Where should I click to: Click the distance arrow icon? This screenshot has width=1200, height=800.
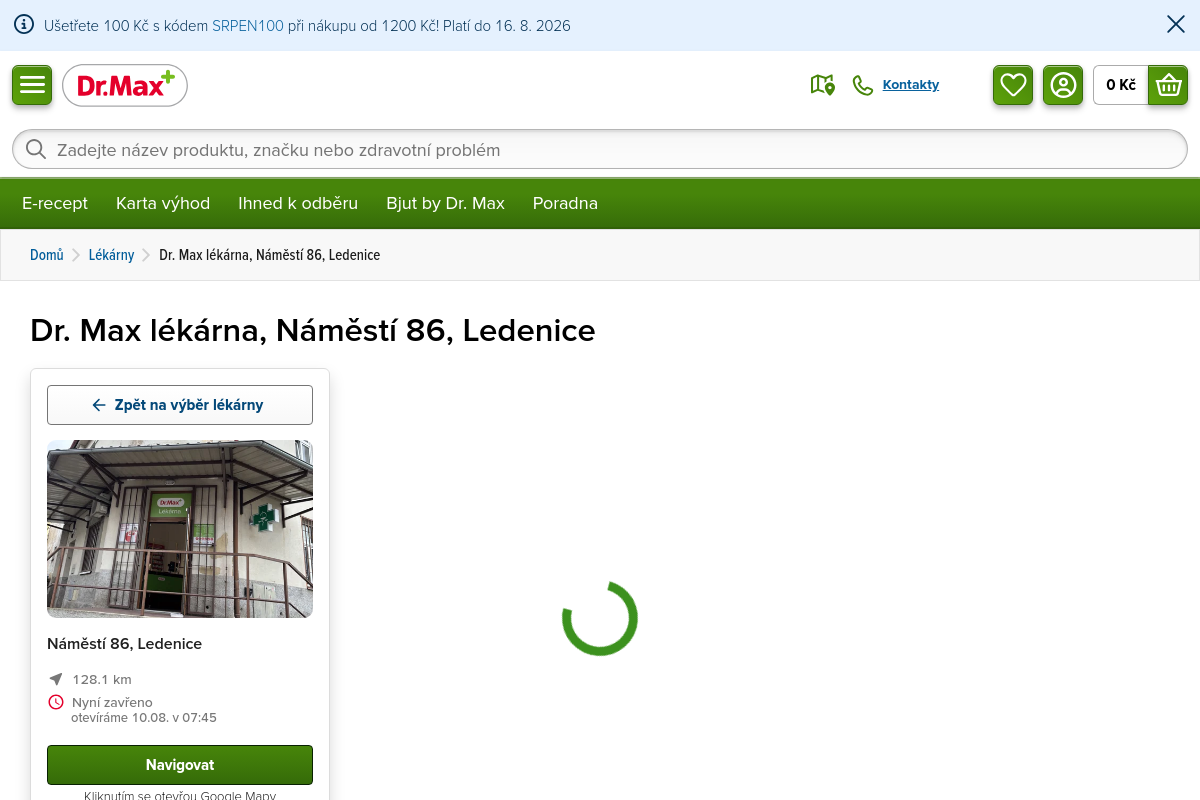coord(56,679)
